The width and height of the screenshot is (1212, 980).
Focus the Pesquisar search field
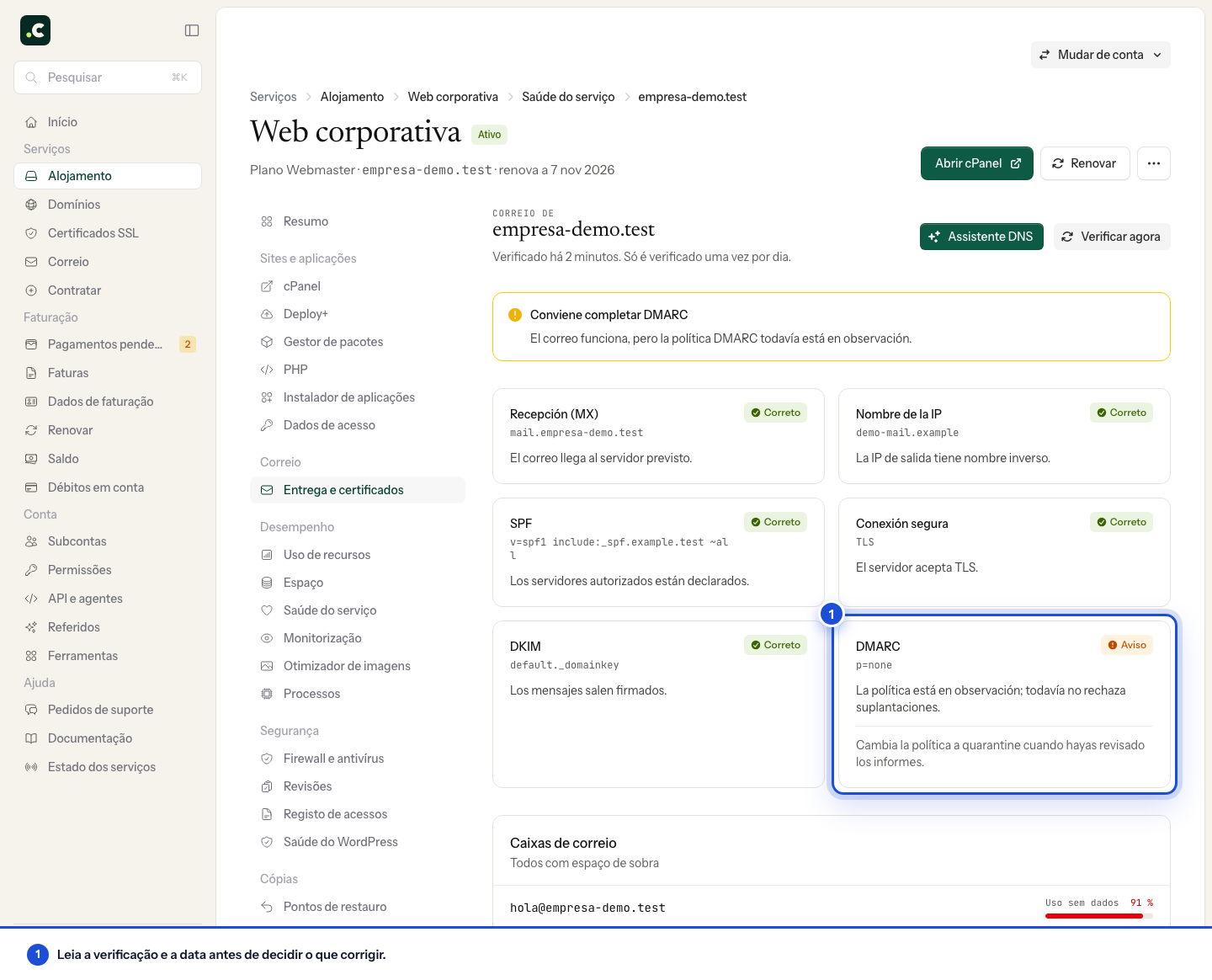point(108,77)
